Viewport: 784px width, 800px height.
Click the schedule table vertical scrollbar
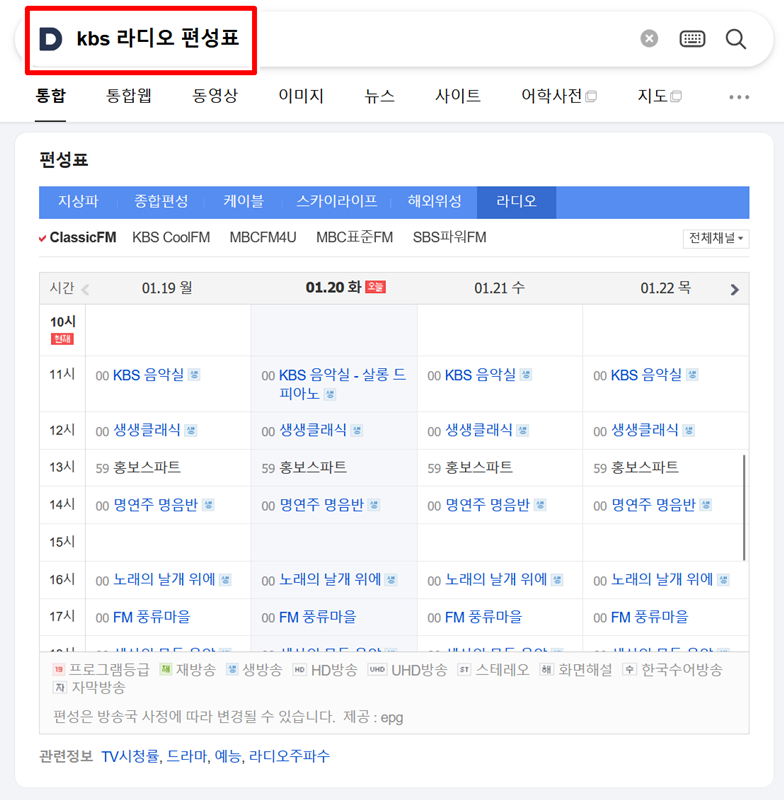pyautogui.click(x=744, y=508)
